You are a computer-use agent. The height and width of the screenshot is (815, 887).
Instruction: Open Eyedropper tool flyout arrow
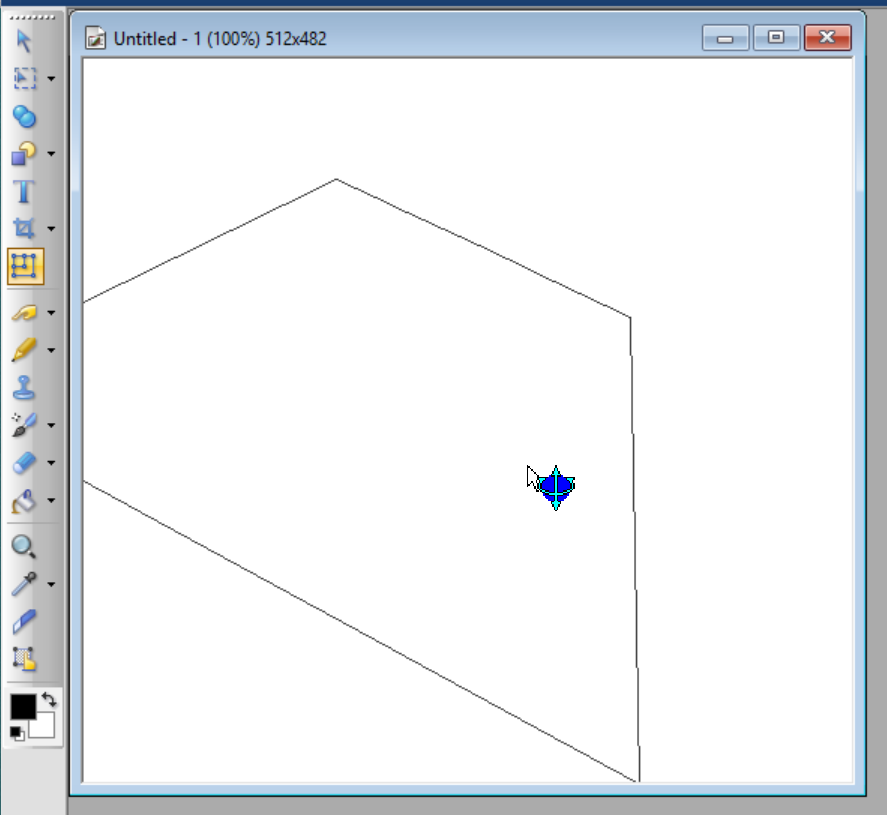(51, 584)
